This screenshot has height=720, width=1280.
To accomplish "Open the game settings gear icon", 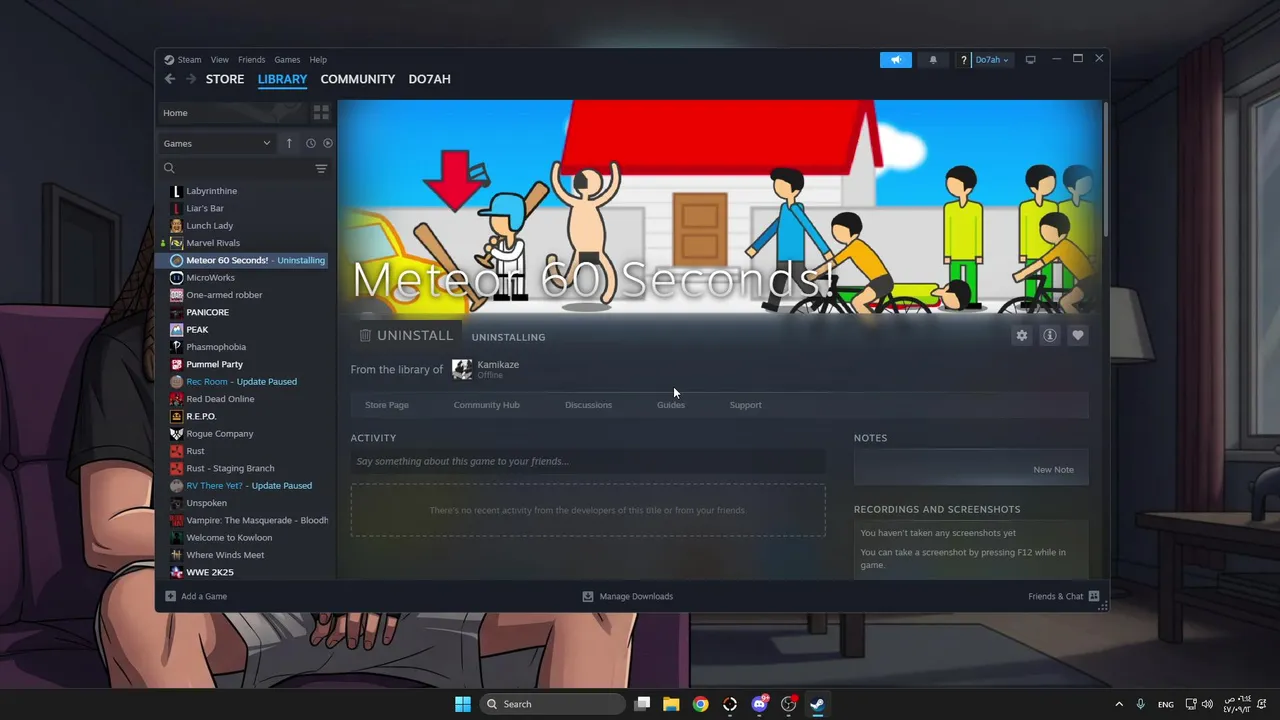I will [x=1022, y=336].
